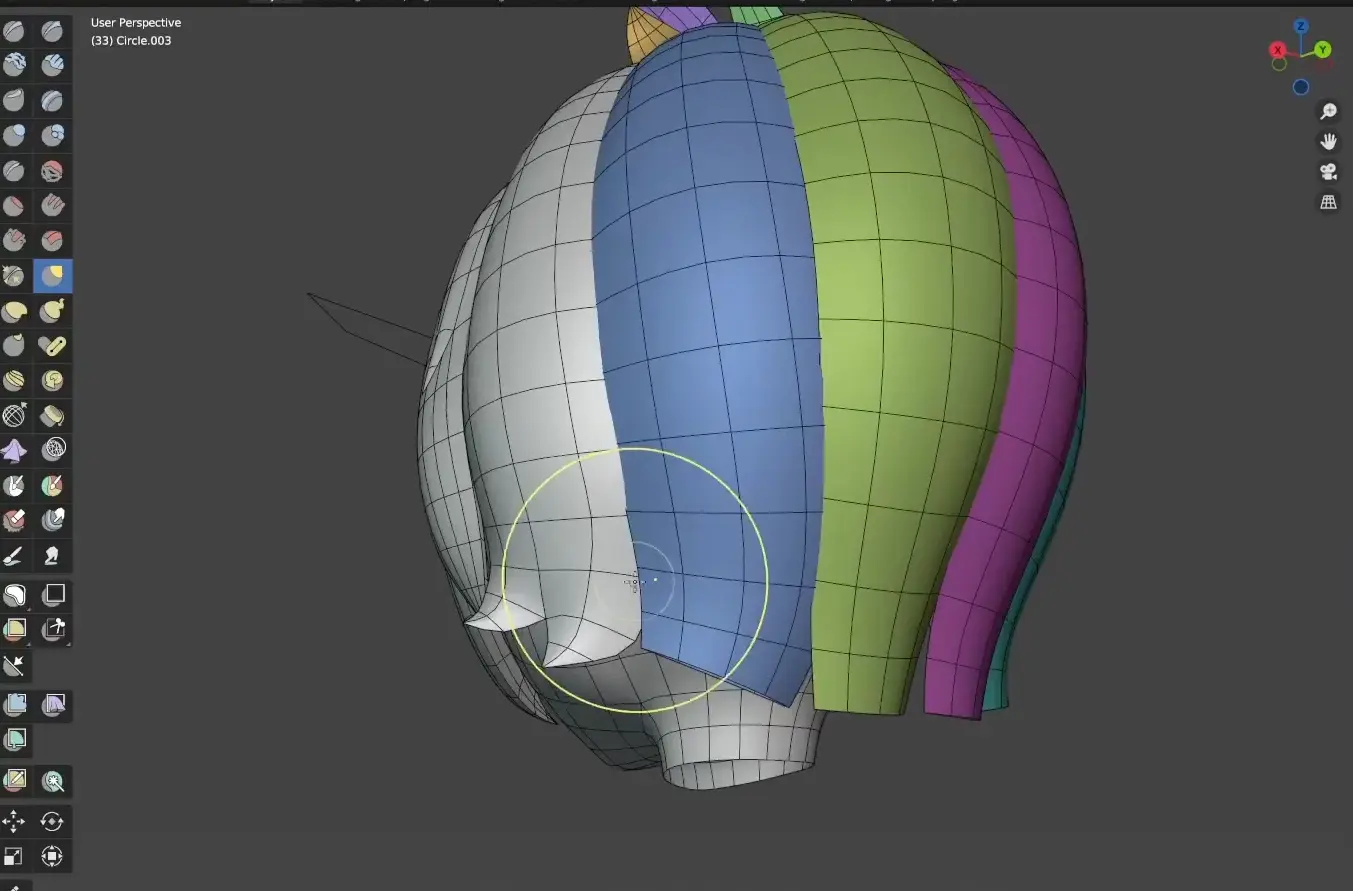Select the active Grab brush

(x=52, y=276)
